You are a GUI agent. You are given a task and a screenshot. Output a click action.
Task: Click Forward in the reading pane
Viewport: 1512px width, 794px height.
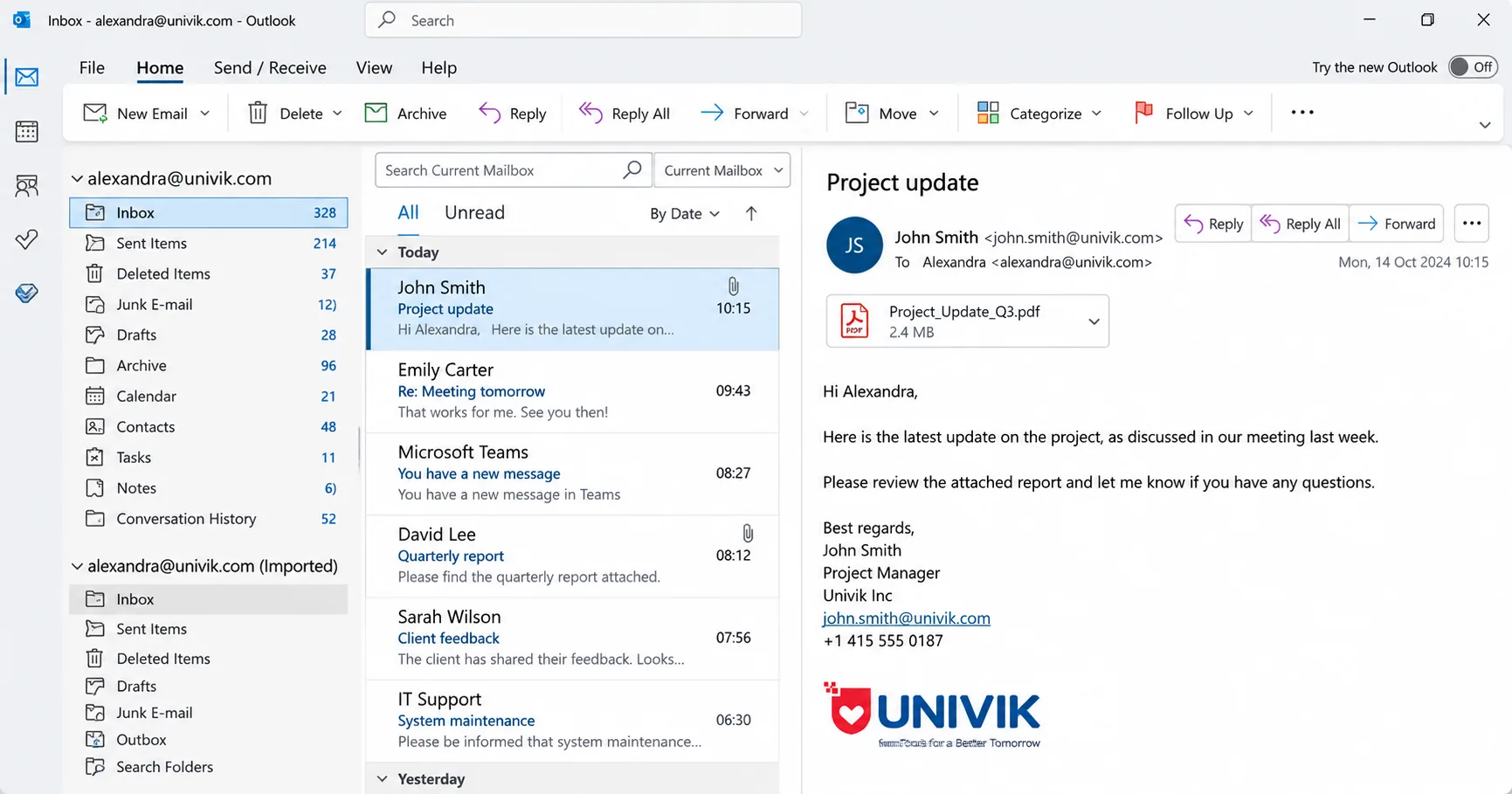1397,224
